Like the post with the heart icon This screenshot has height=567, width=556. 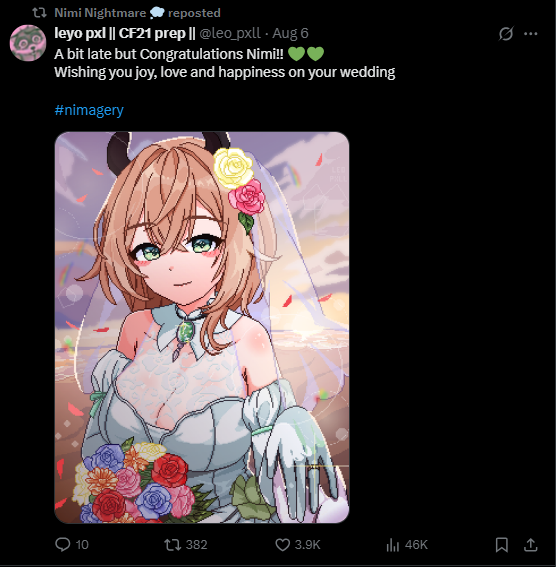pos(283,545)
